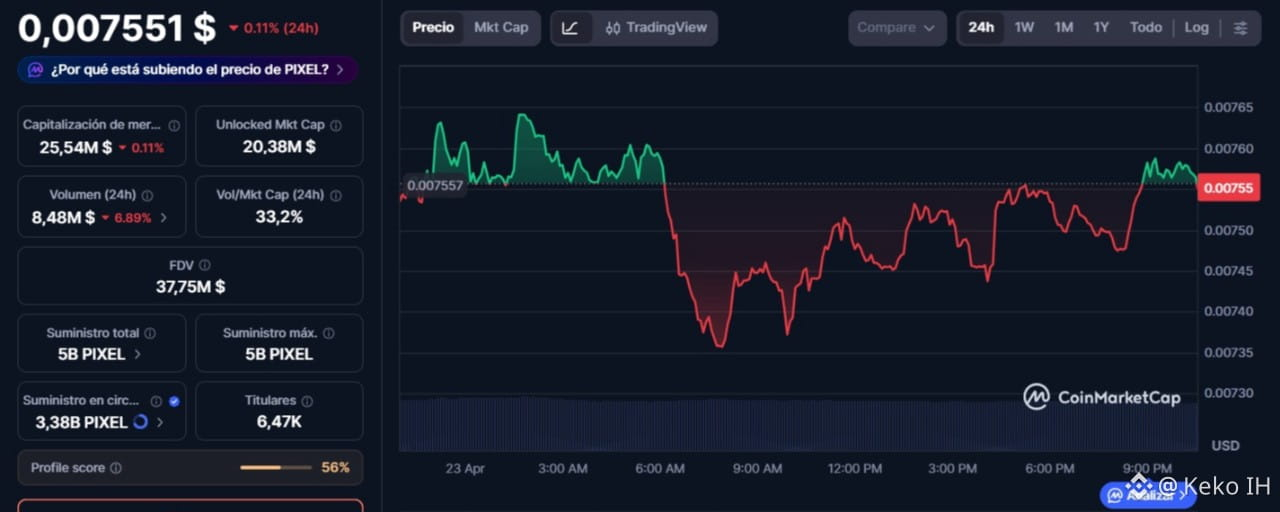Click the 23 Apr date axis label
This screenshot has width=1280, height=512.
pyautogui.click(x=465, y=469)
